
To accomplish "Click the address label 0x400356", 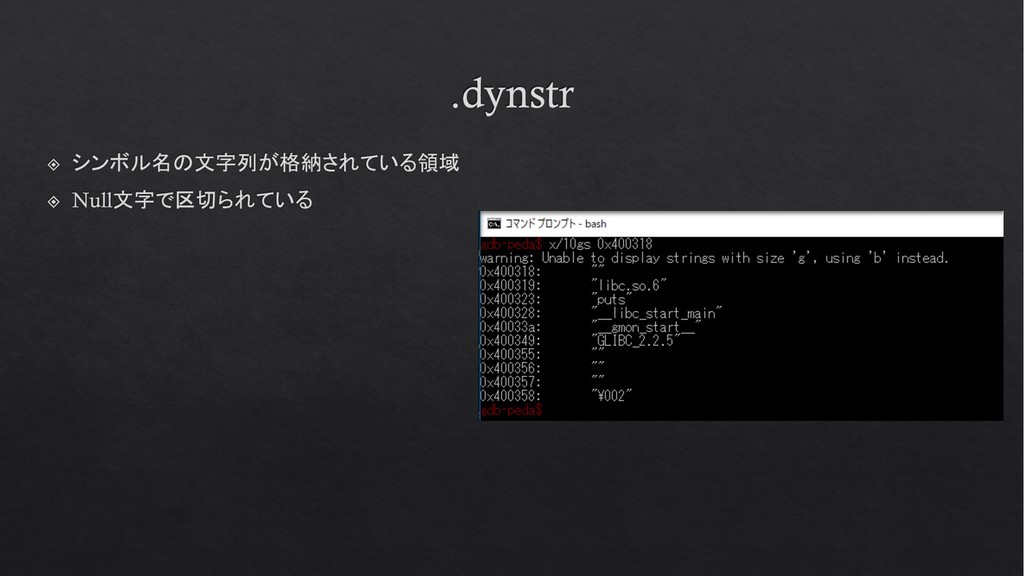I will click(510, 368).
